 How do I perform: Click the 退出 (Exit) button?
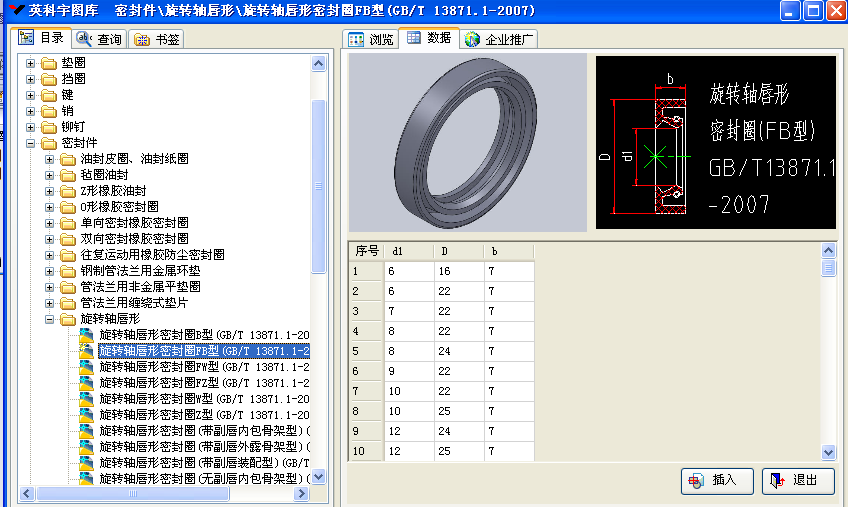797,480
